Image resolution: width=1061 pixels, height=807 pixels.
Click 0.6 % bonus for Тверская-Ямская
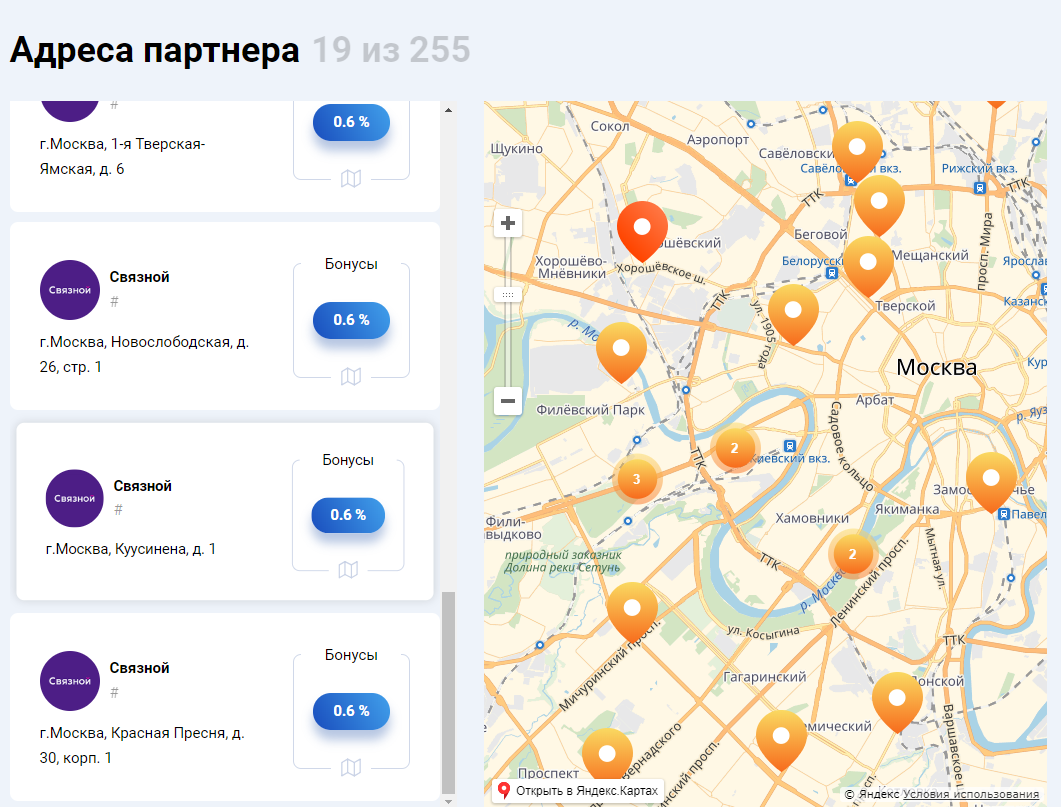[x=351, y=122]
